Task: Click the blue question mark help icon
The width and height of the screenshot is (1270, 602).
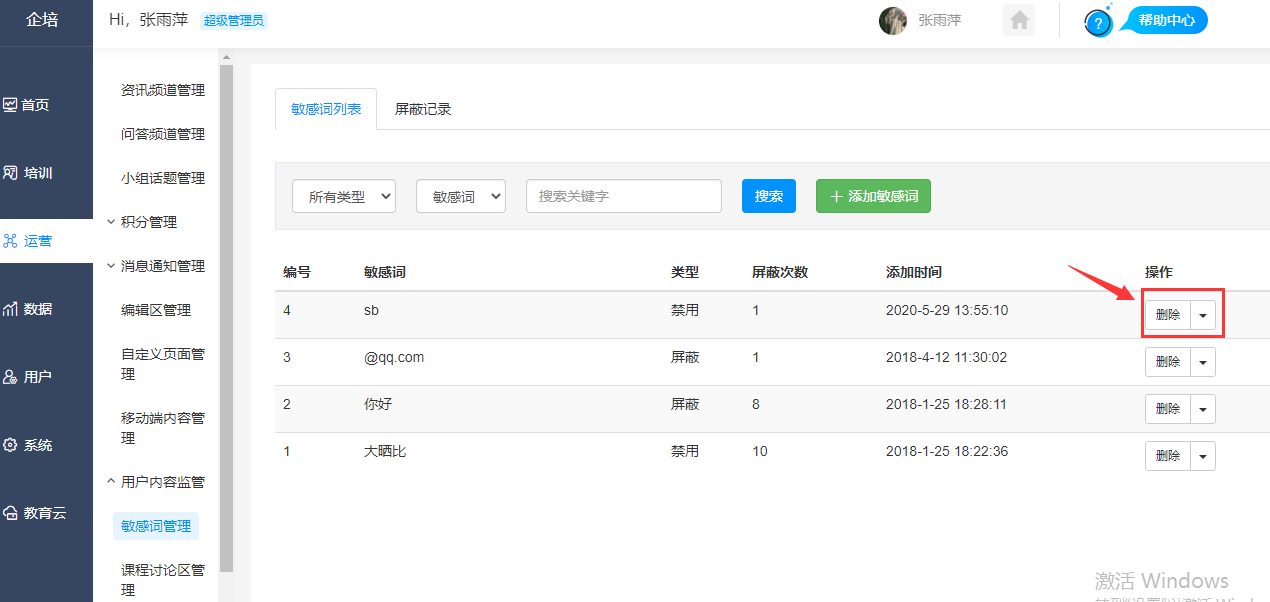Action: pos(1098,23)
